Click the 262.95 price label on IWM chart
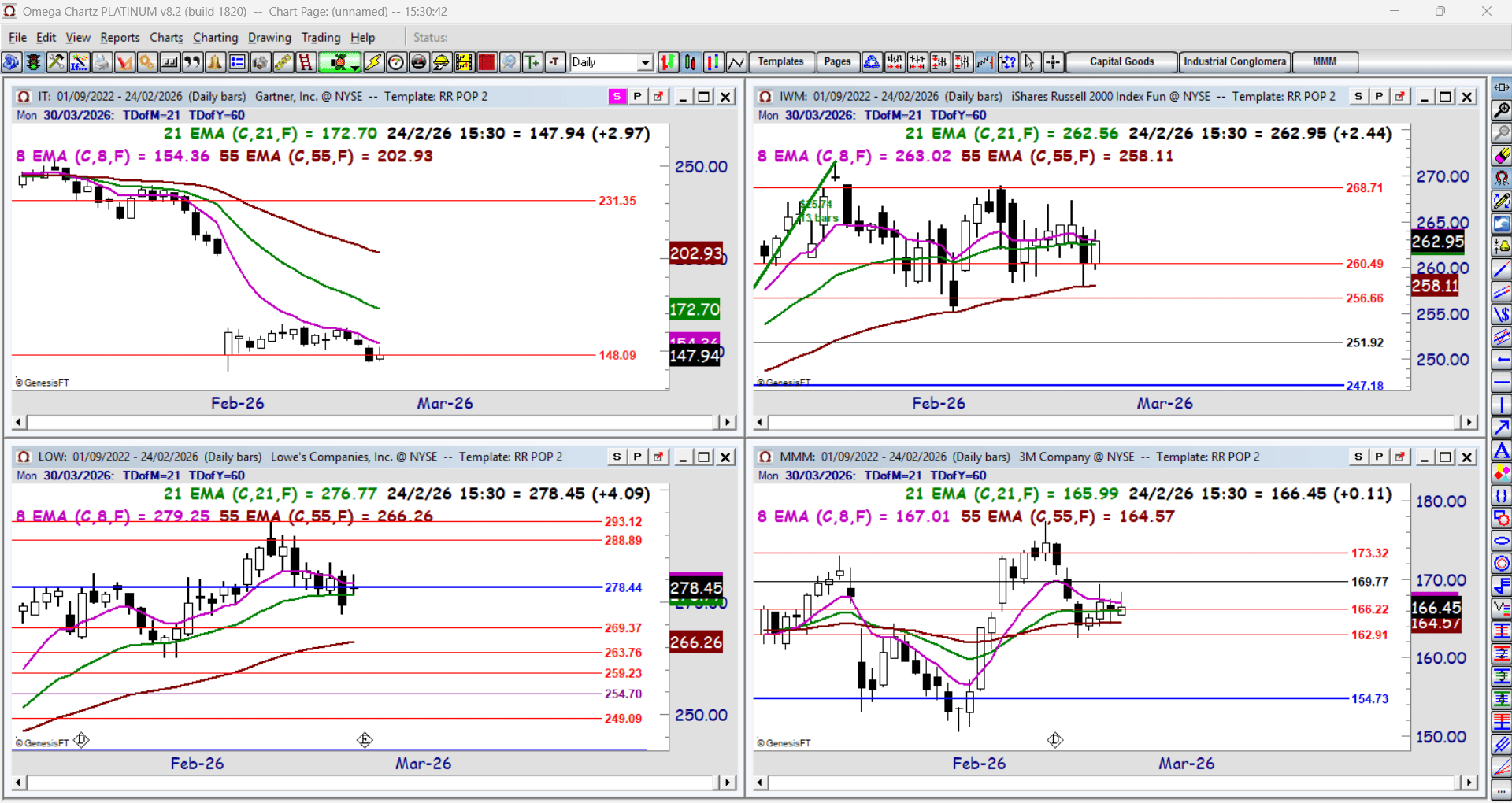This screenshot has width=1512, height=803. [1437, 242]
